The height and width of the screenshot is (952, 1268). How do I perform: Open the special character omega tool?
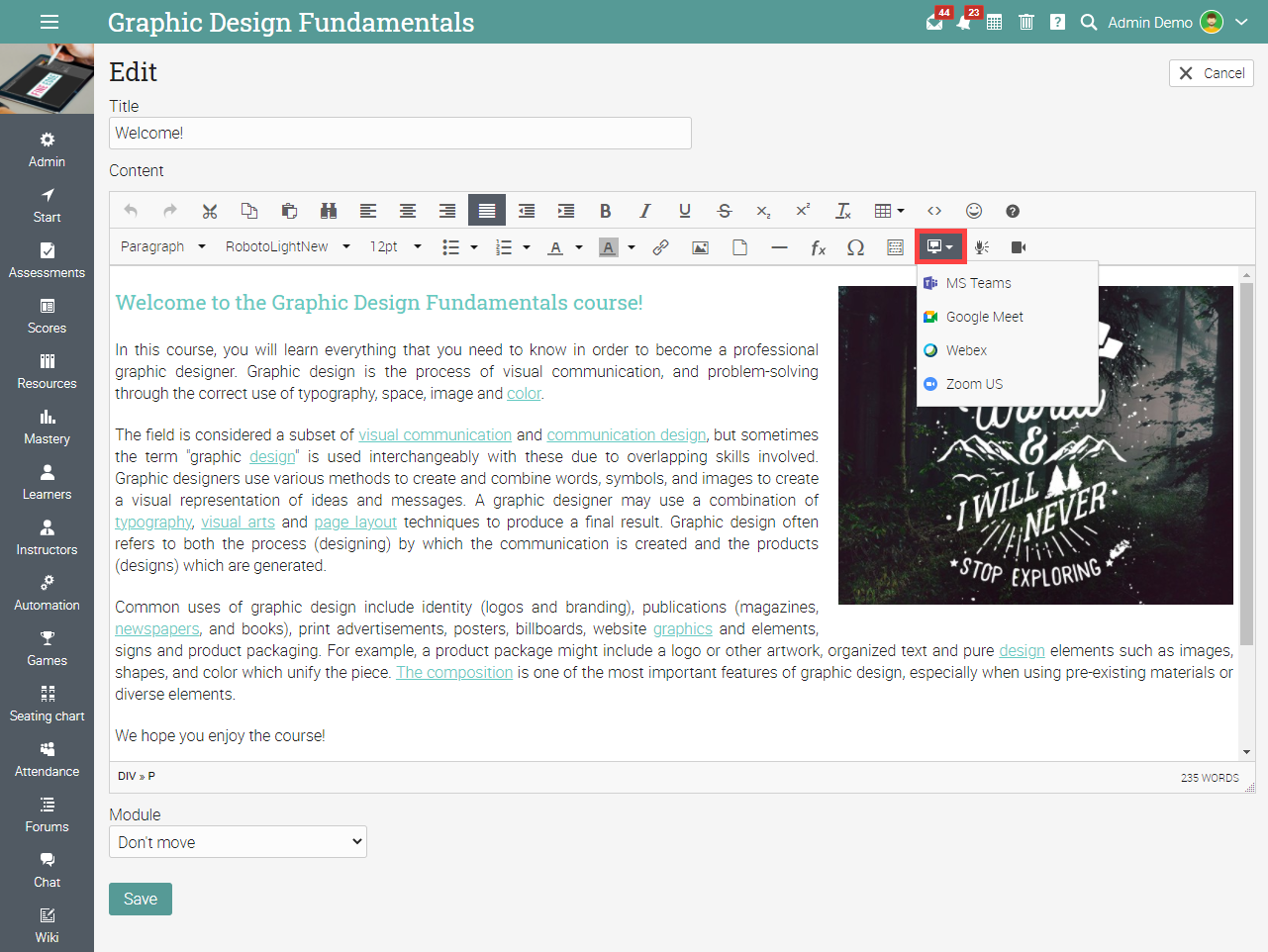[855, 247]
